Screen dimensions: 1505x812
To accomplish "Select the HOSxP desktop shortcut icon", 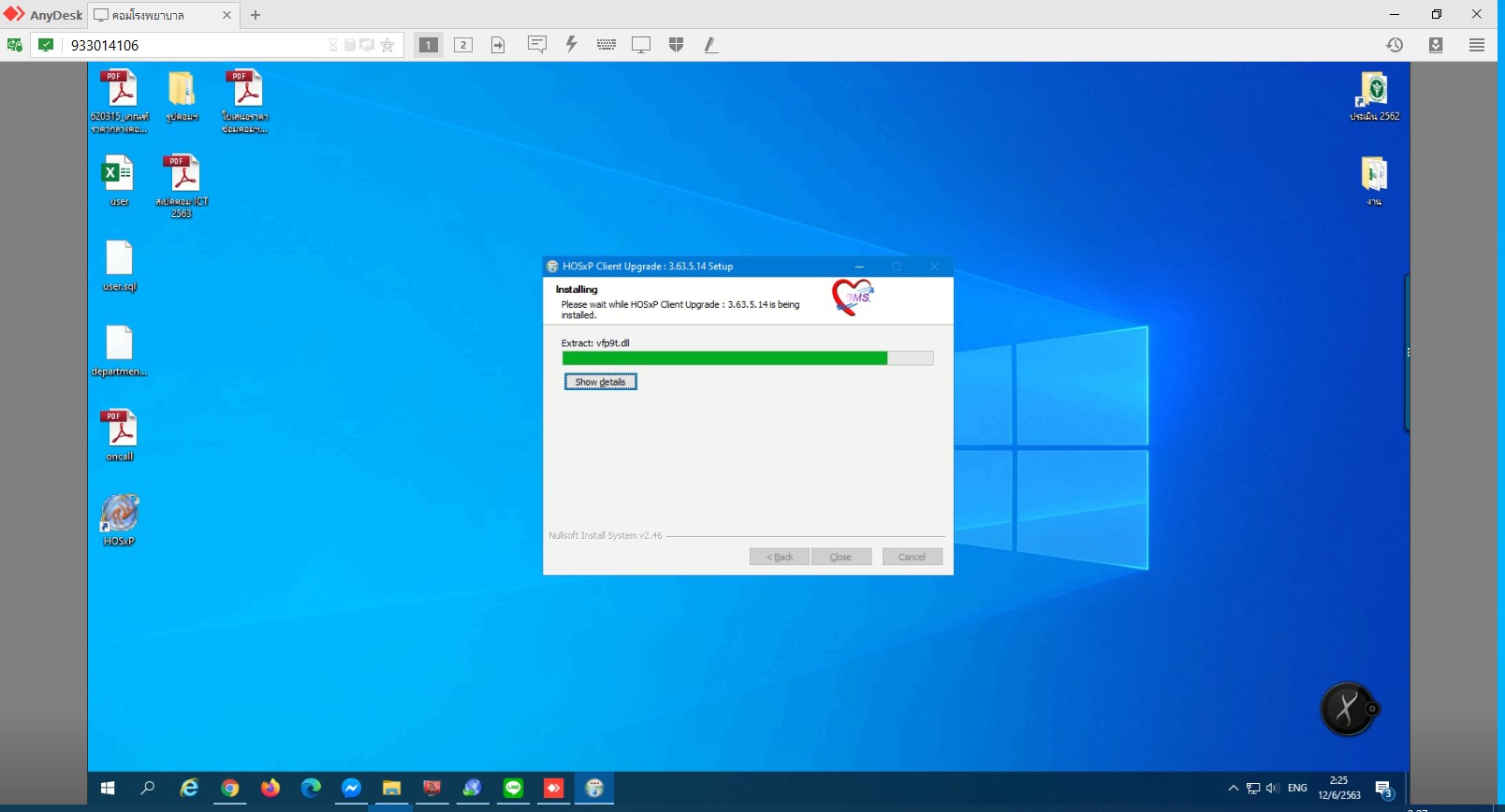I will click(120, 520).
